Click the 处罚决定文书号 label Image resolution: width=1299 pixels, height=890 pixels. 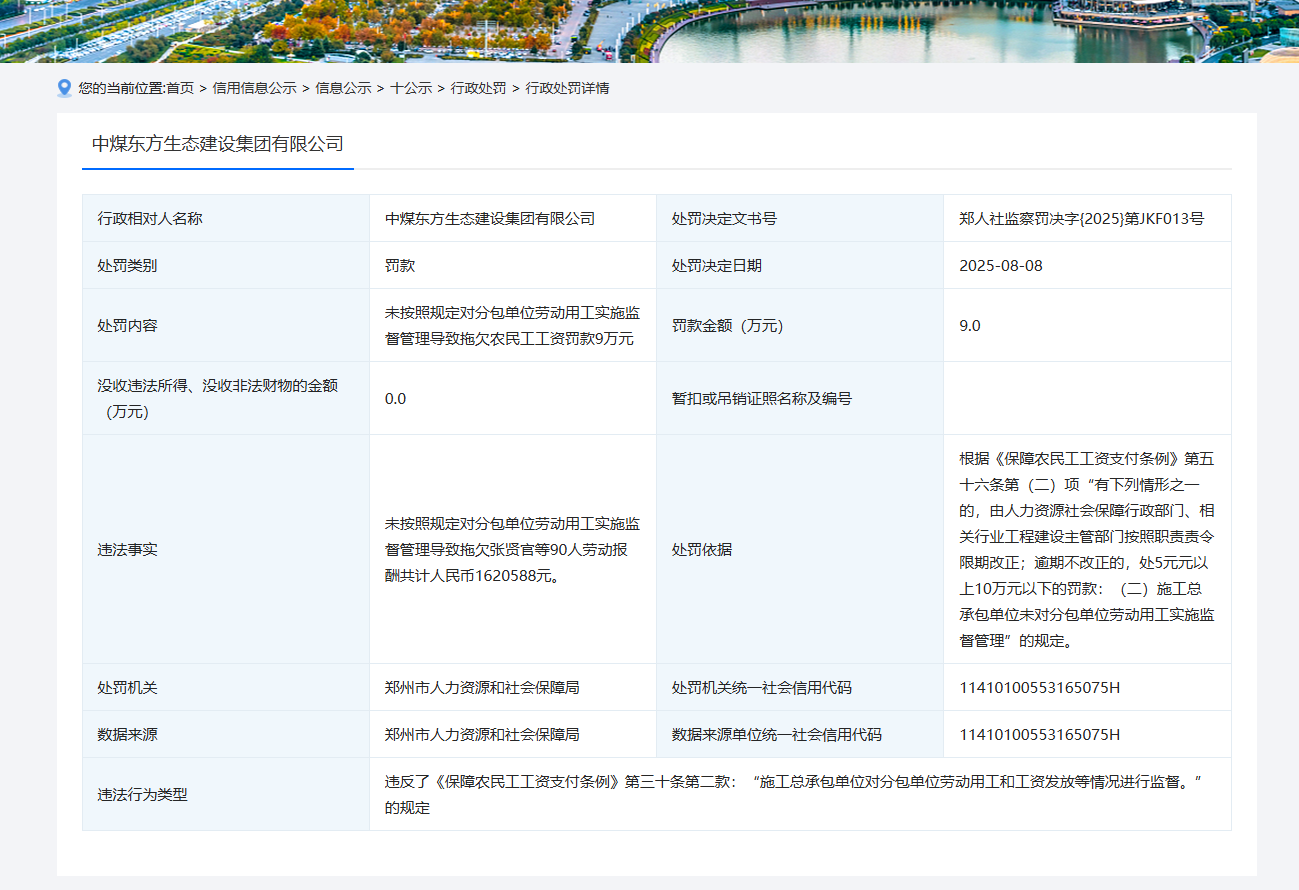coord(724,218)
